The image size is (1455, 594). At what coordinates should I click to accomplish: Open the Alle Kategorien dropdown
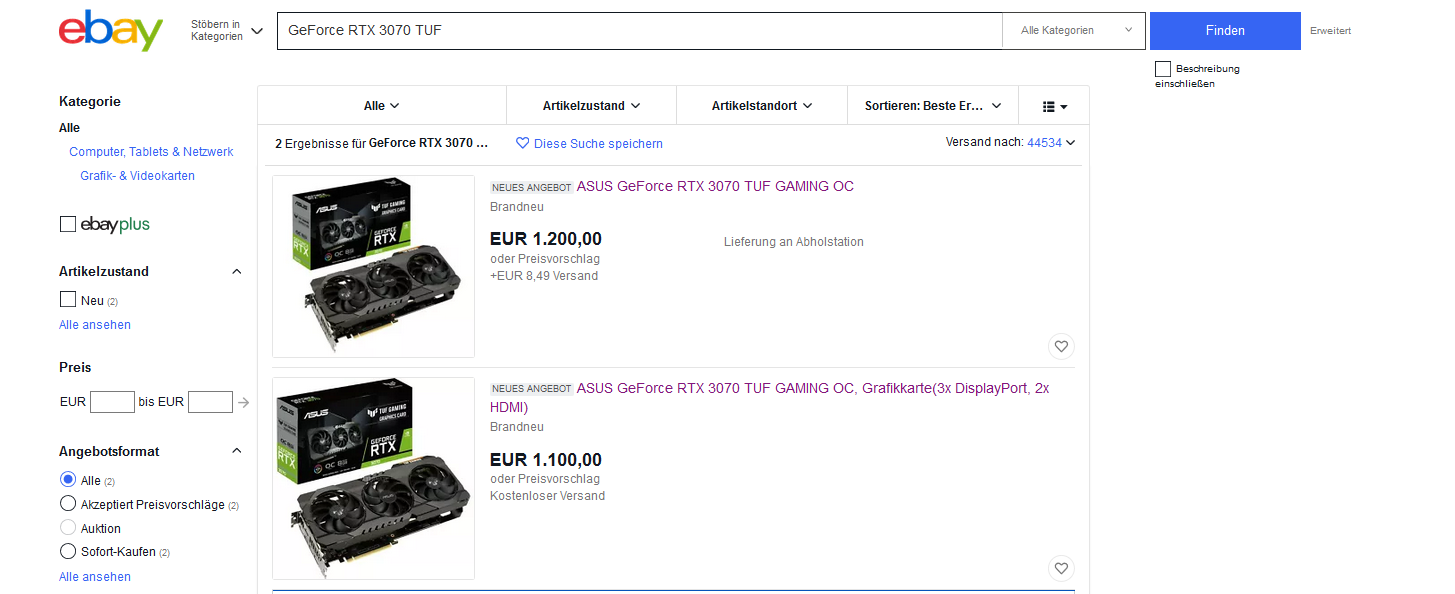(1075, 31)
